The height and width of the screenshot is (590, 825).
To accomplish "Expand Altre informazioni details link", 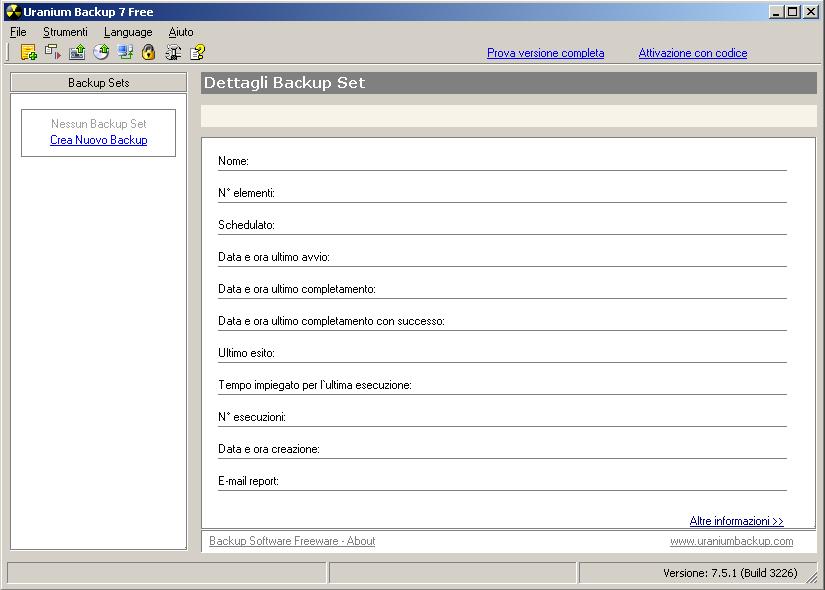I will click(x=736, y=521).
